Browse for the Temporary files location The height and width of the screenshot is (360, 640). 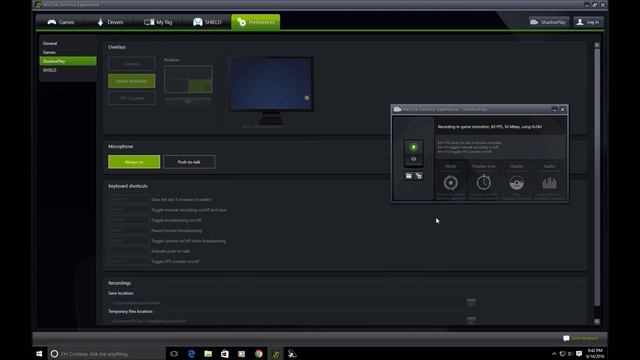471,320
